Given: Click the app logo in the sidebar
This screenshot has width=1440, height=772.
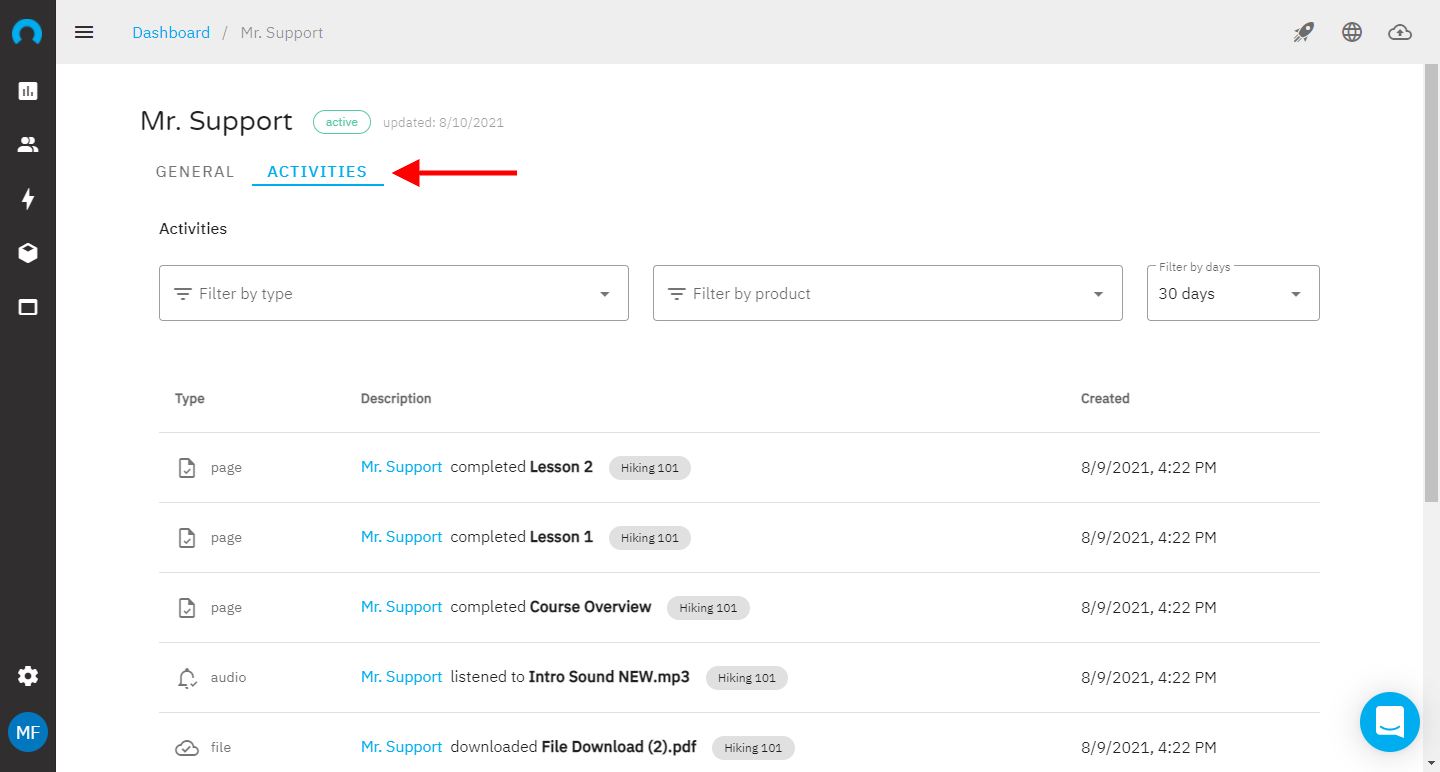Looking at the screenshot, I should pyautogui.click(x=28, y=32).
